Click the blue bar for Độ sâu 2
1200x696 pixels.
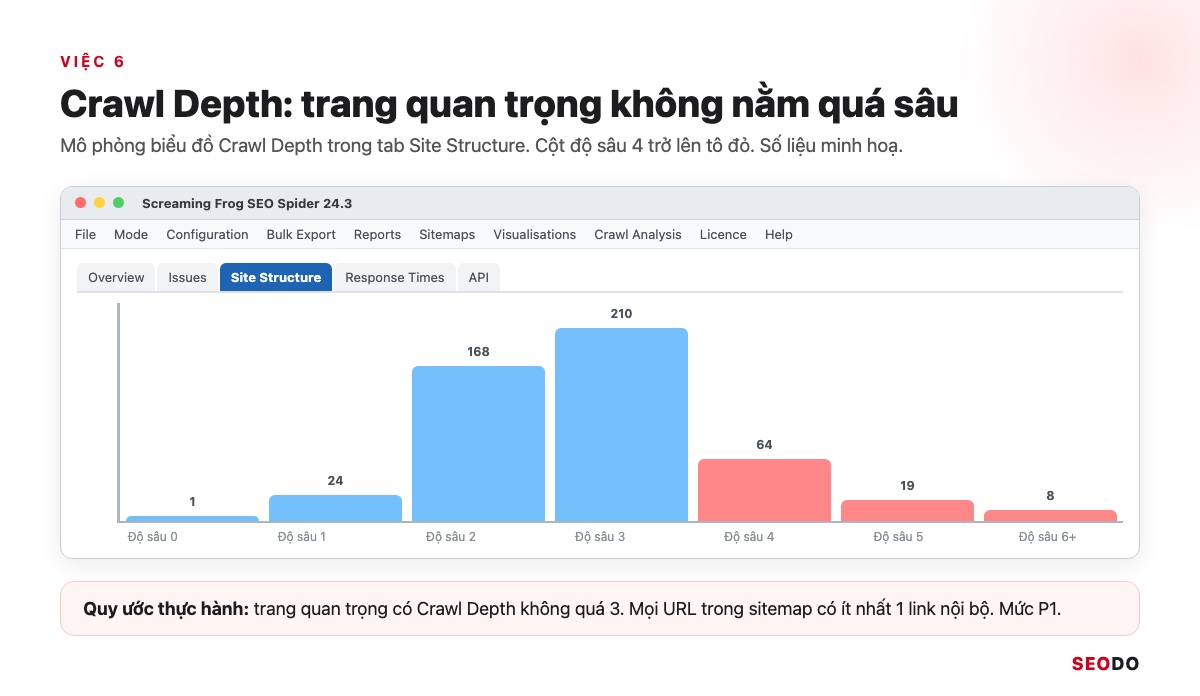click(x=478, y=443)
